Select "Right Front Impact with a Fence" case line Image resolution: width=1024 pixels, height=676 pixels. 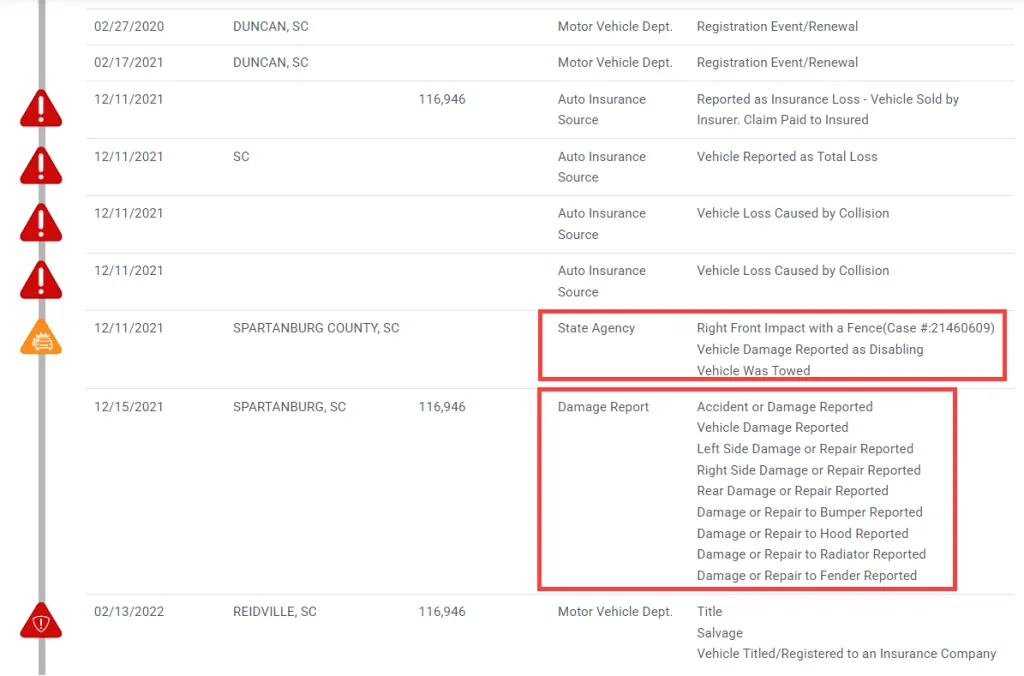click(846, 328)
